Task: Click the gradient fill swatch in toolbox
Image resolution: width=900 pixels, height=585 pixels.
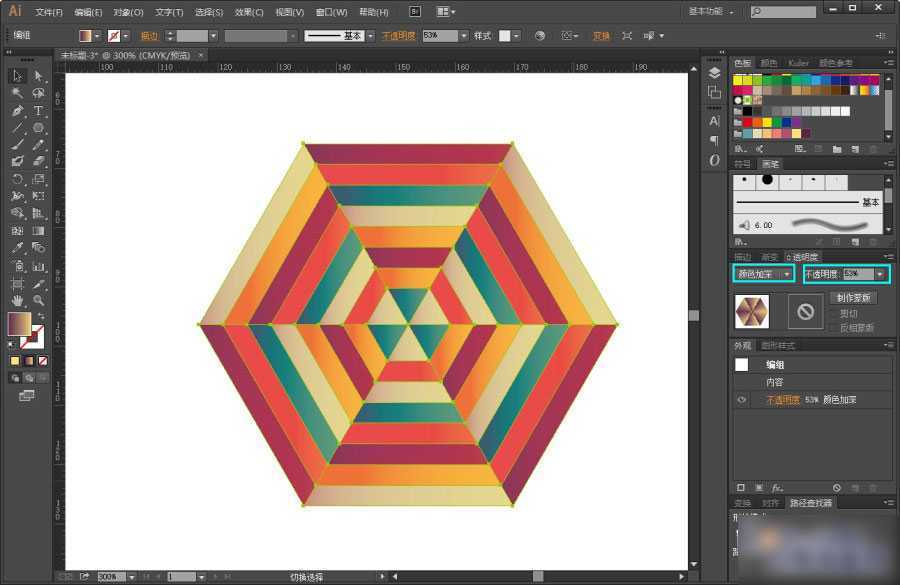Action: [19, 323]
